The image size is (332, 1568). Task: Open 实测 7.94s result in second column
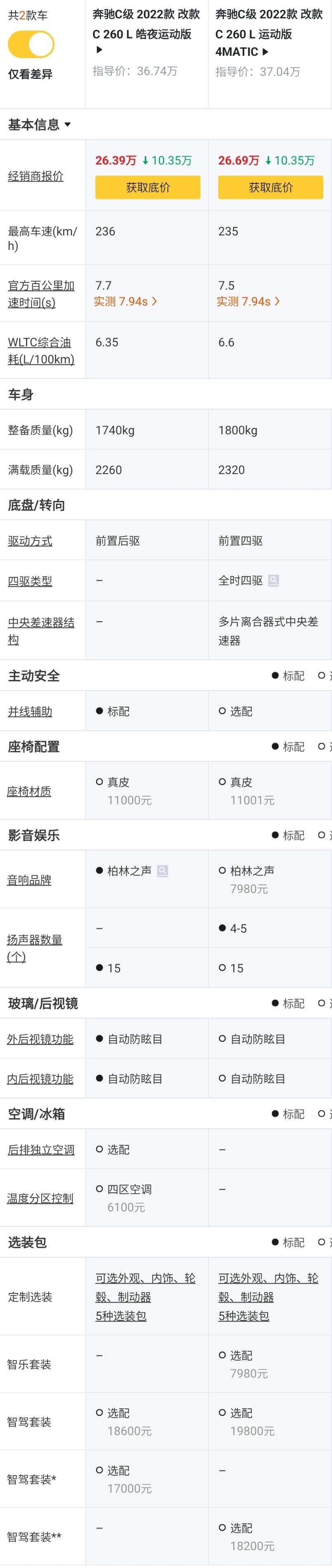(249, 302)
